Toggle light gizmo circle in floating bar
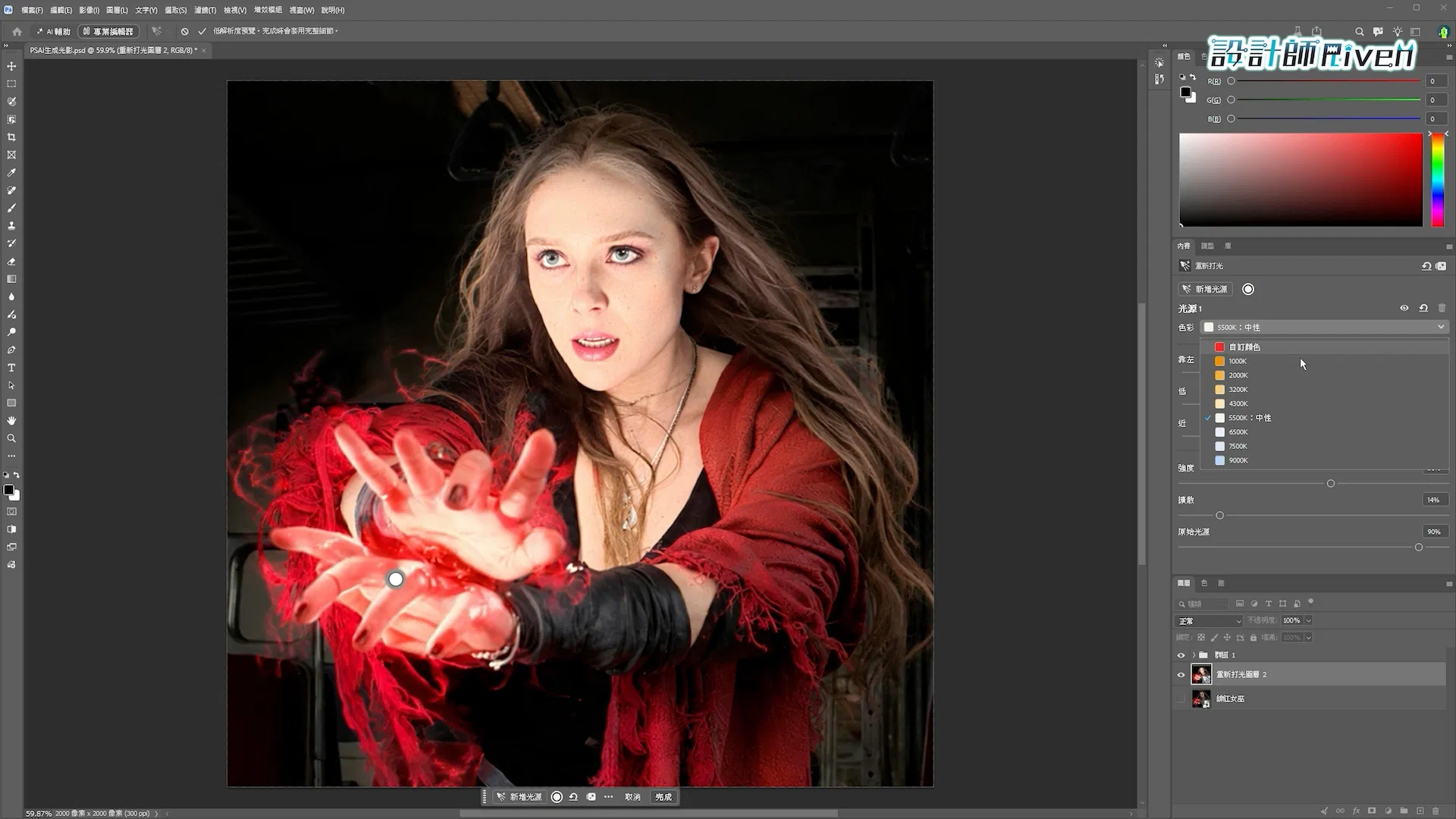This screenshot has width=1456, height=819. pos(557,797)
